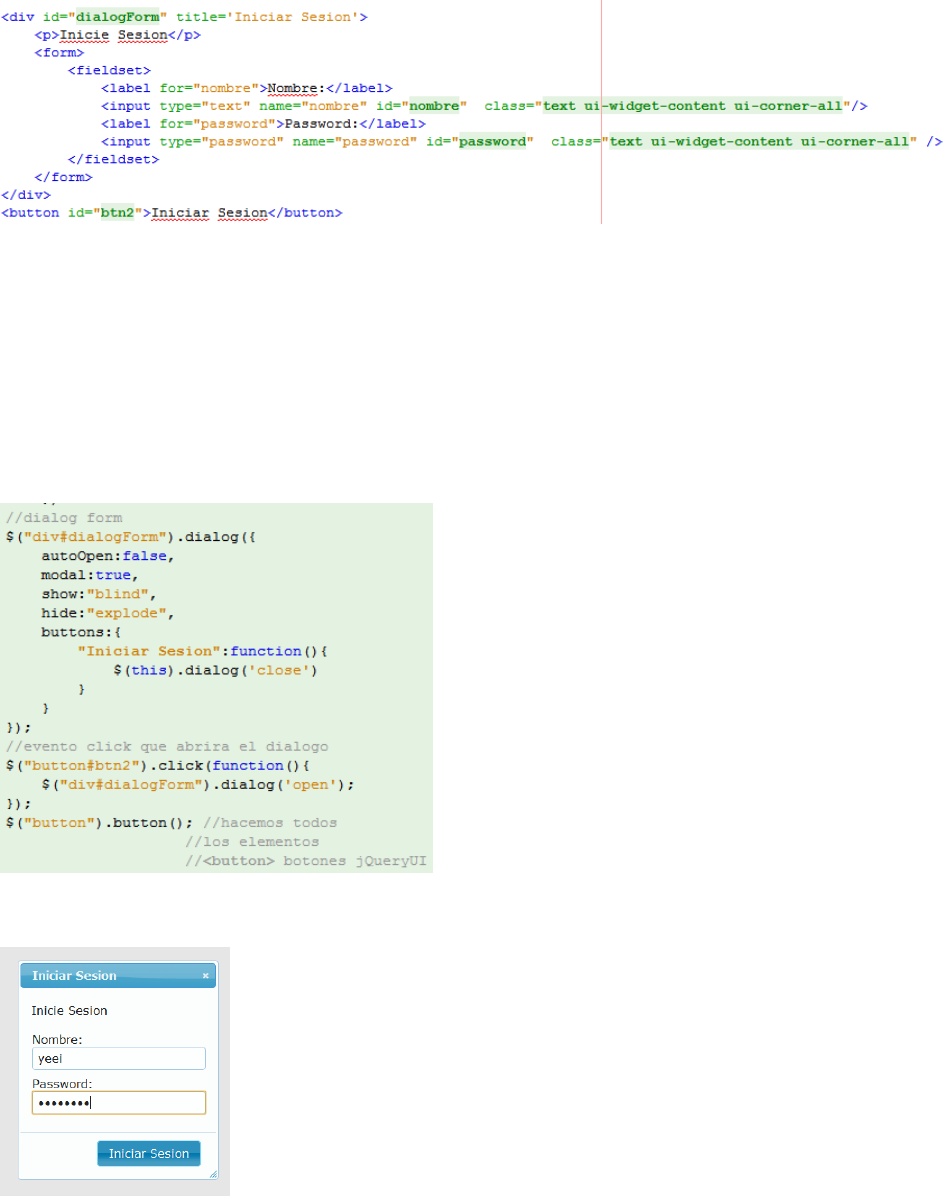Viewport: 952px width, 1196px height.
Task: Click the 'Nombre:' label in dialog
Action: [57, 1040]
